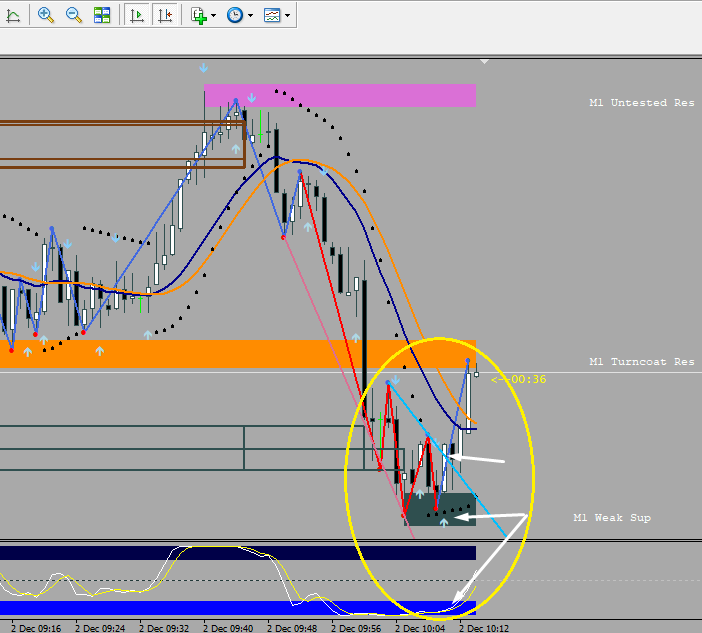Toggle Auto Scroll to latest bar
Viewport: 702px width, 633px height.
137,16
